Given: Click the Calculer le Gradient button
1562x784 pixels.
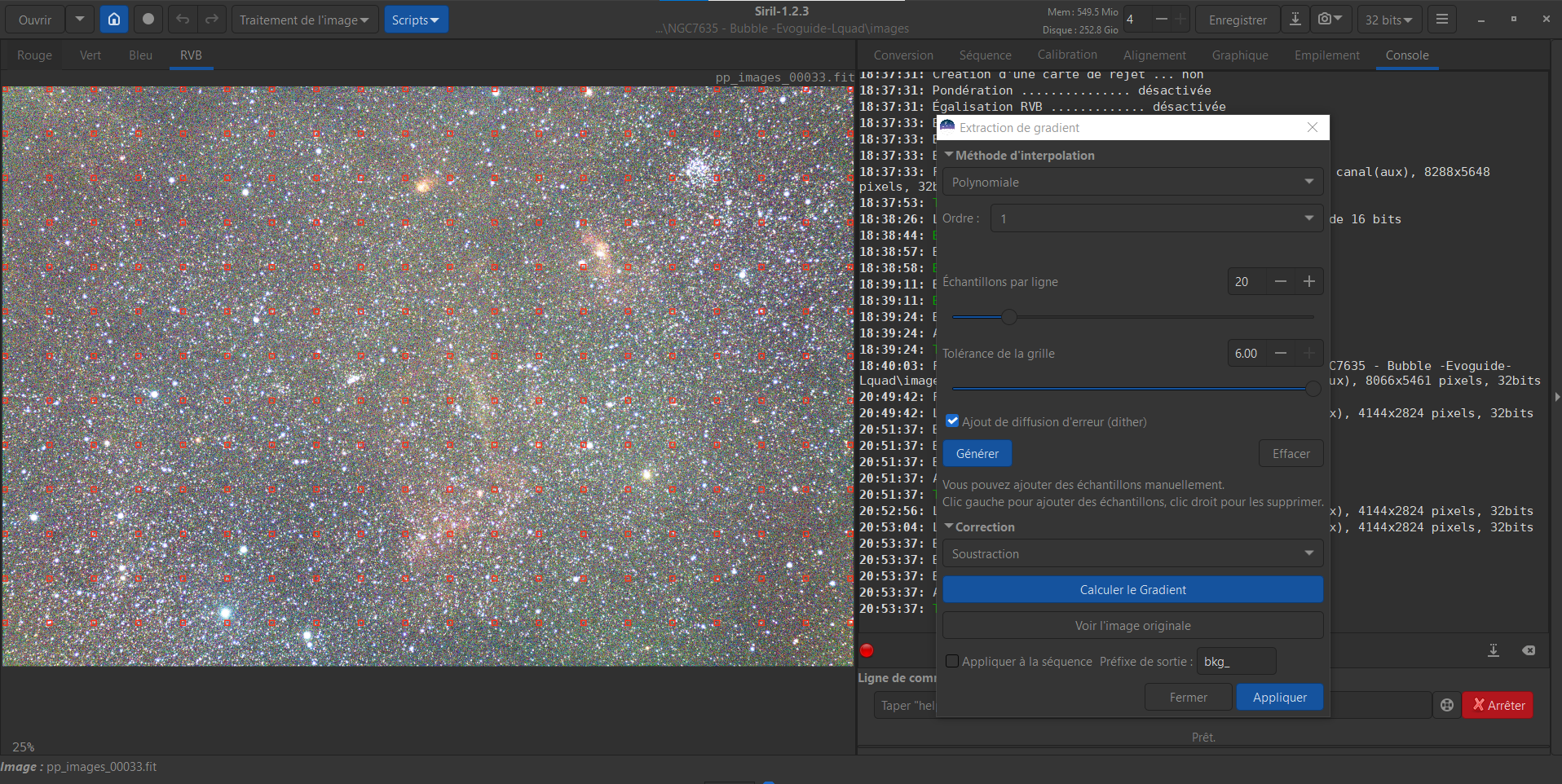Looking at the screenshot, I should [1132, 590].
